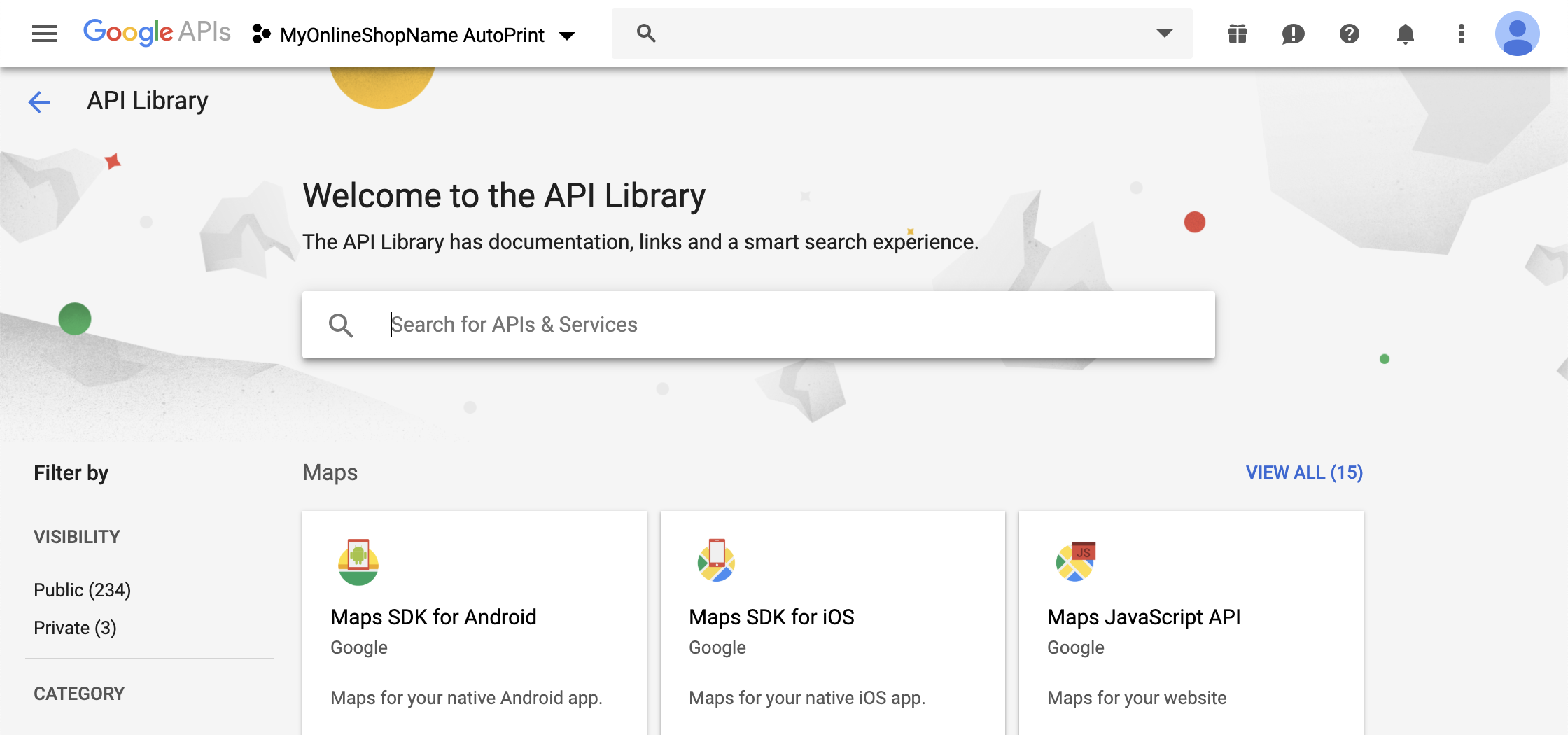Image resolution: width=1568 pixels, height=735 pixels.
Task: Expand the top search bar dropdown arrow
Action: pyautogui.click(x=1164, y=33)
